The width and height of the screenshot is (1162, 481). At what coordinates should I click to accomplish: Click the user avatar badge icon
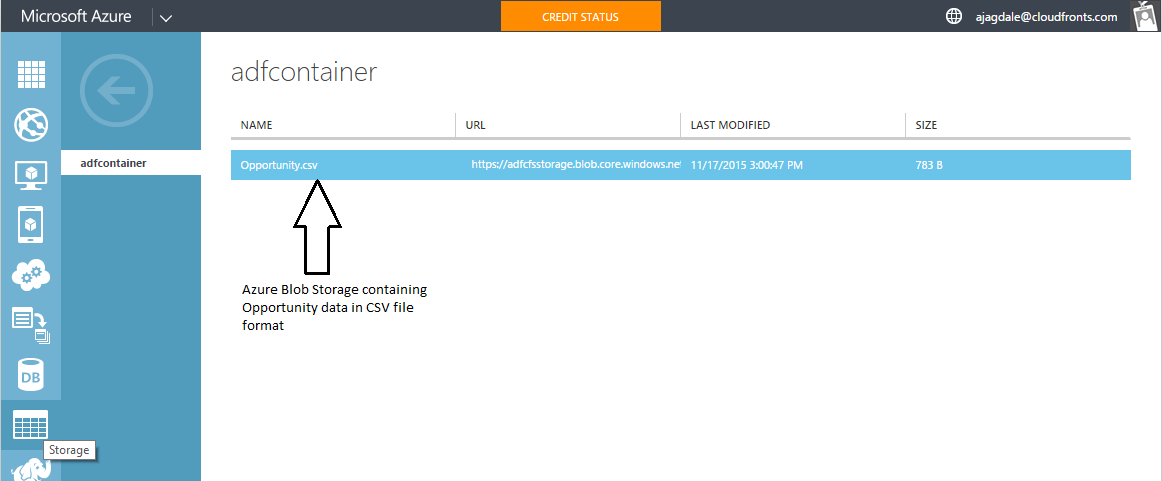(1146, 16)
